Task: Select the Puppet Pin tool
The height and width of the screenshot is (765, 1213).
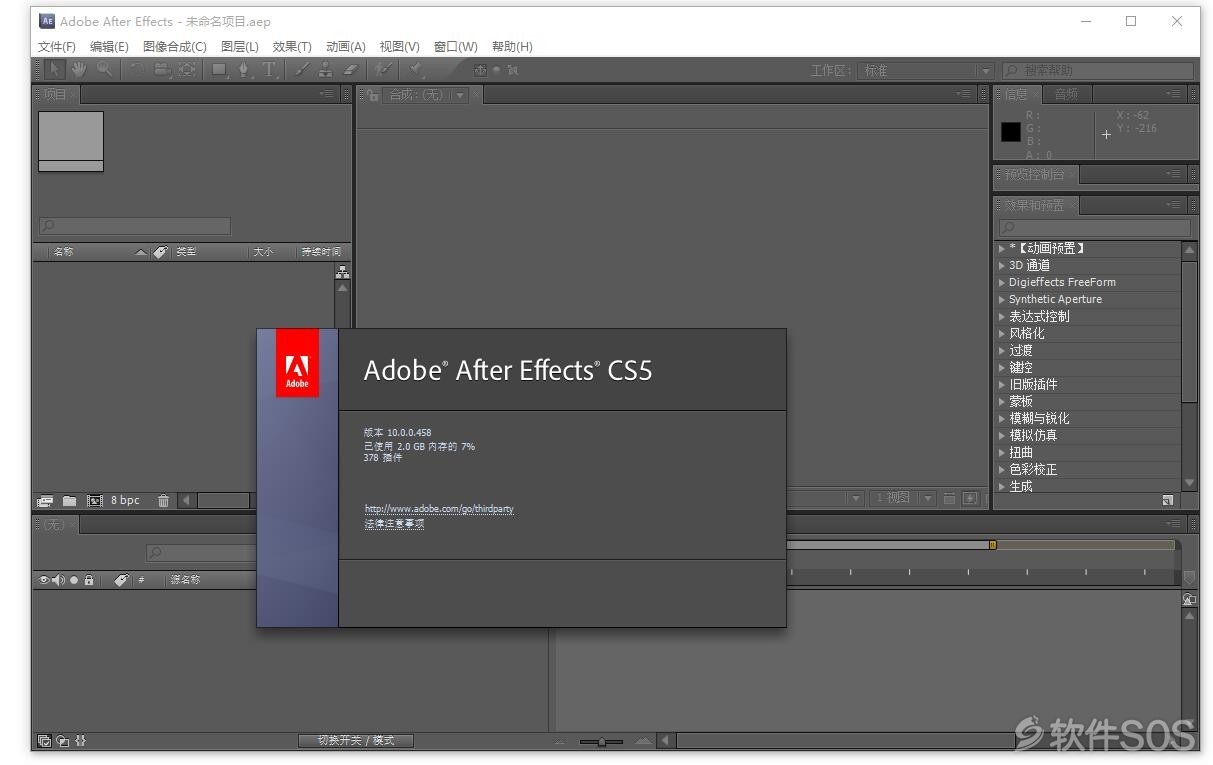Action: click(x=416, y=70)
